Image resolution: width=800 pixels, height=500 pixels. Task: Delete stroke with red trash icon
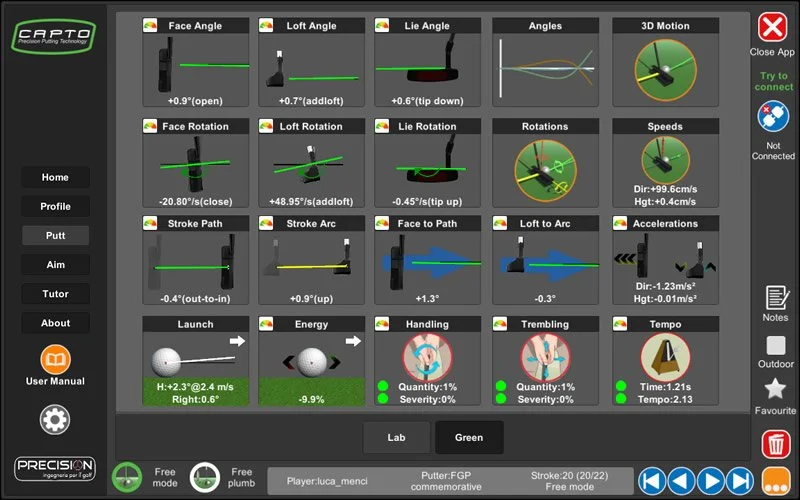[x=776, y=444]
